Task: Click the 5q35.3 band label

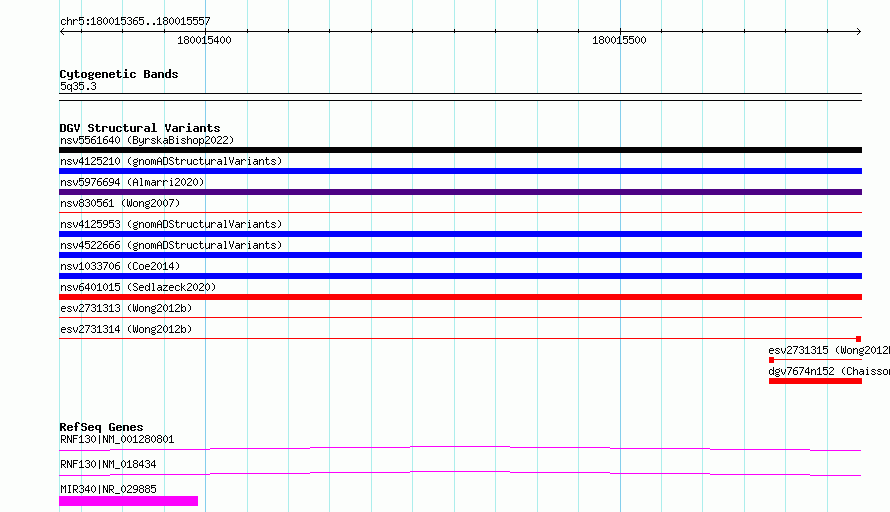Action: [78, 86]
